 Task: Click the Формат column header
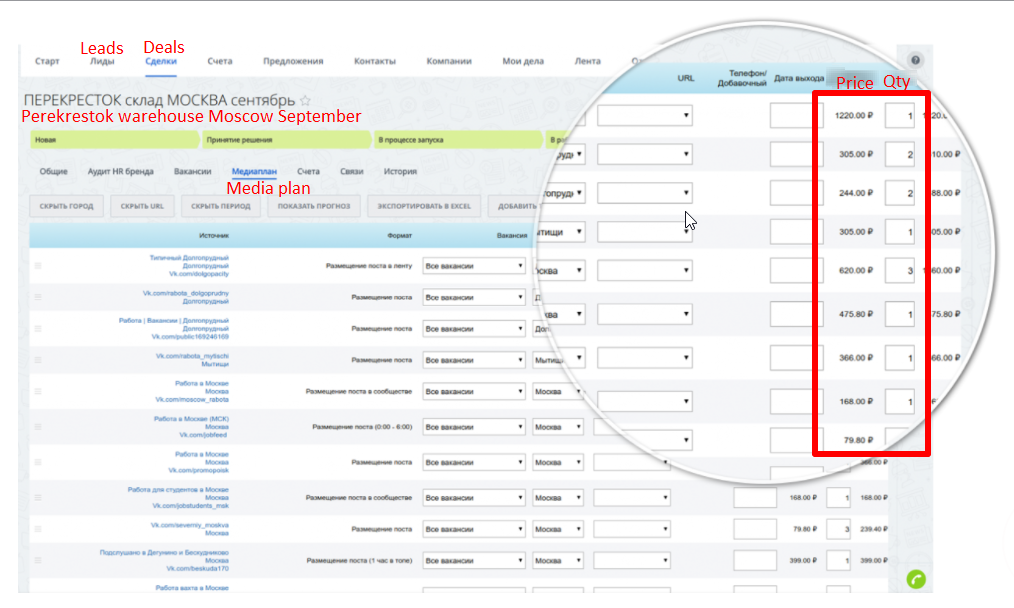point(400,235)
